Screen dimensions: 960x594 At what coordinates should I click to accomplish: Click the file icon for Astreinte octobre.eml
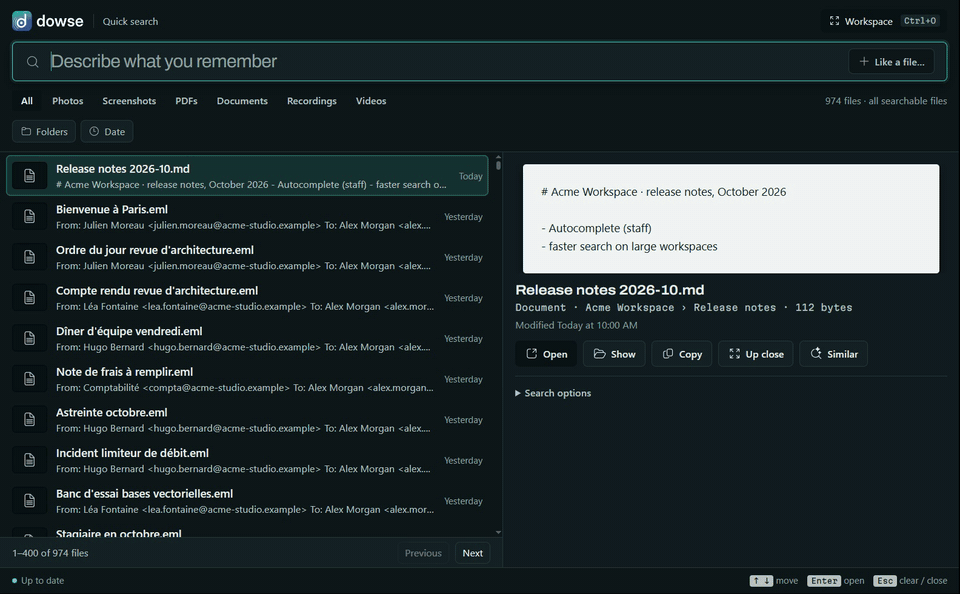[x=29, y=419]
